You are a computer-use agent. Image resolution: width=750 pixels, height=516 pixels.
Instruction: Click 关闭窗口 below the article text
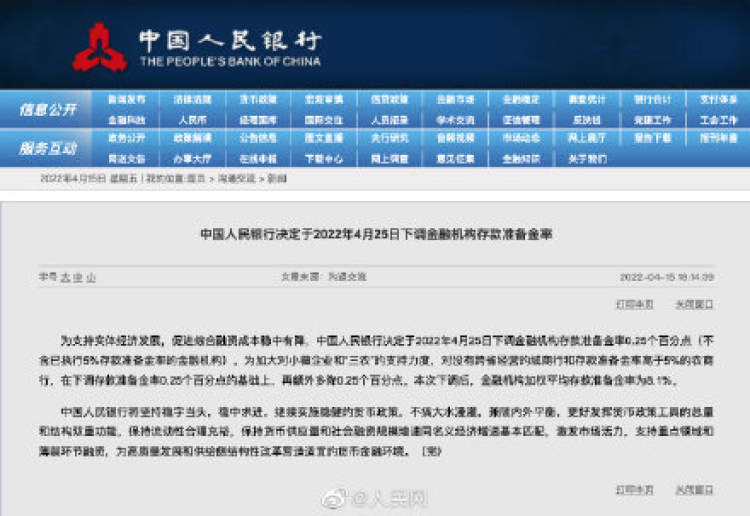[694, 490]
